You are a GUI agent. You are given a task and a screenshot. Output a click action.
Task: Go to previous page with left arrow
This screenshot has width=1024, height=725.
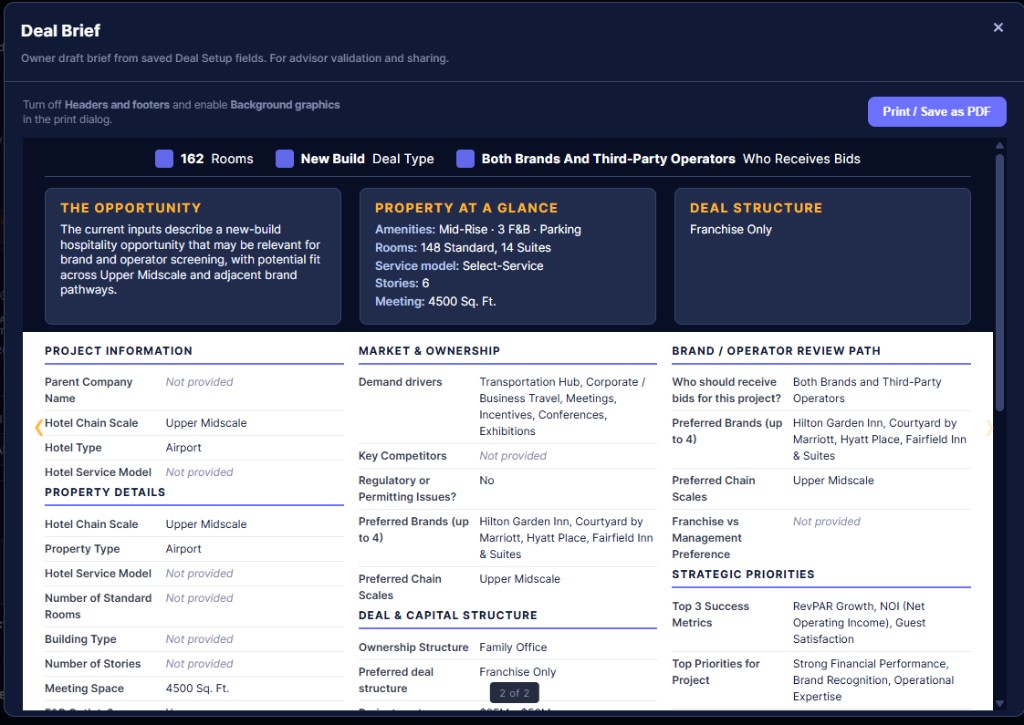(39, 427)
